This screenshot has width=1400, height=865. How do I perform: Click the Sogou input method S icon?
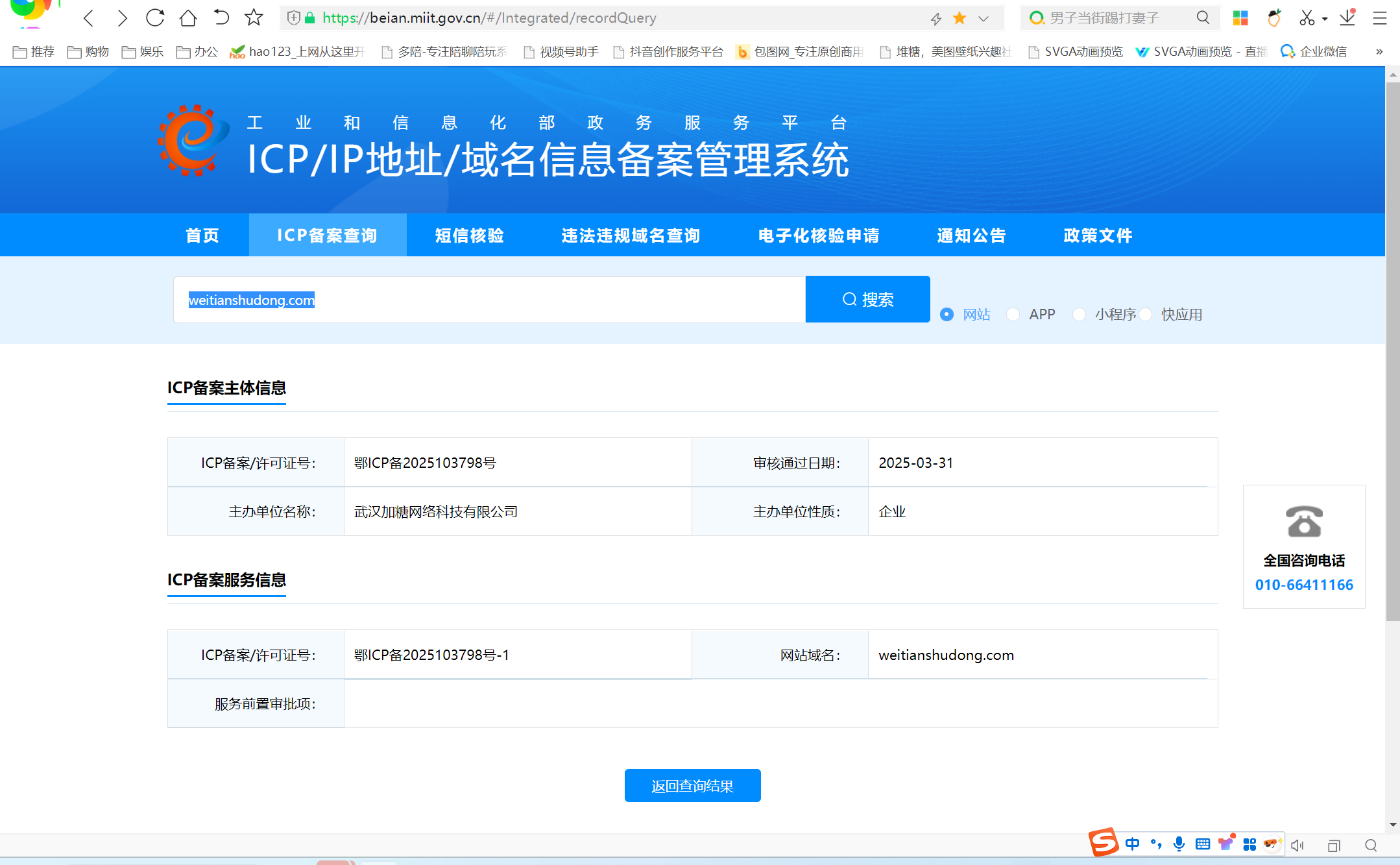1104,843
